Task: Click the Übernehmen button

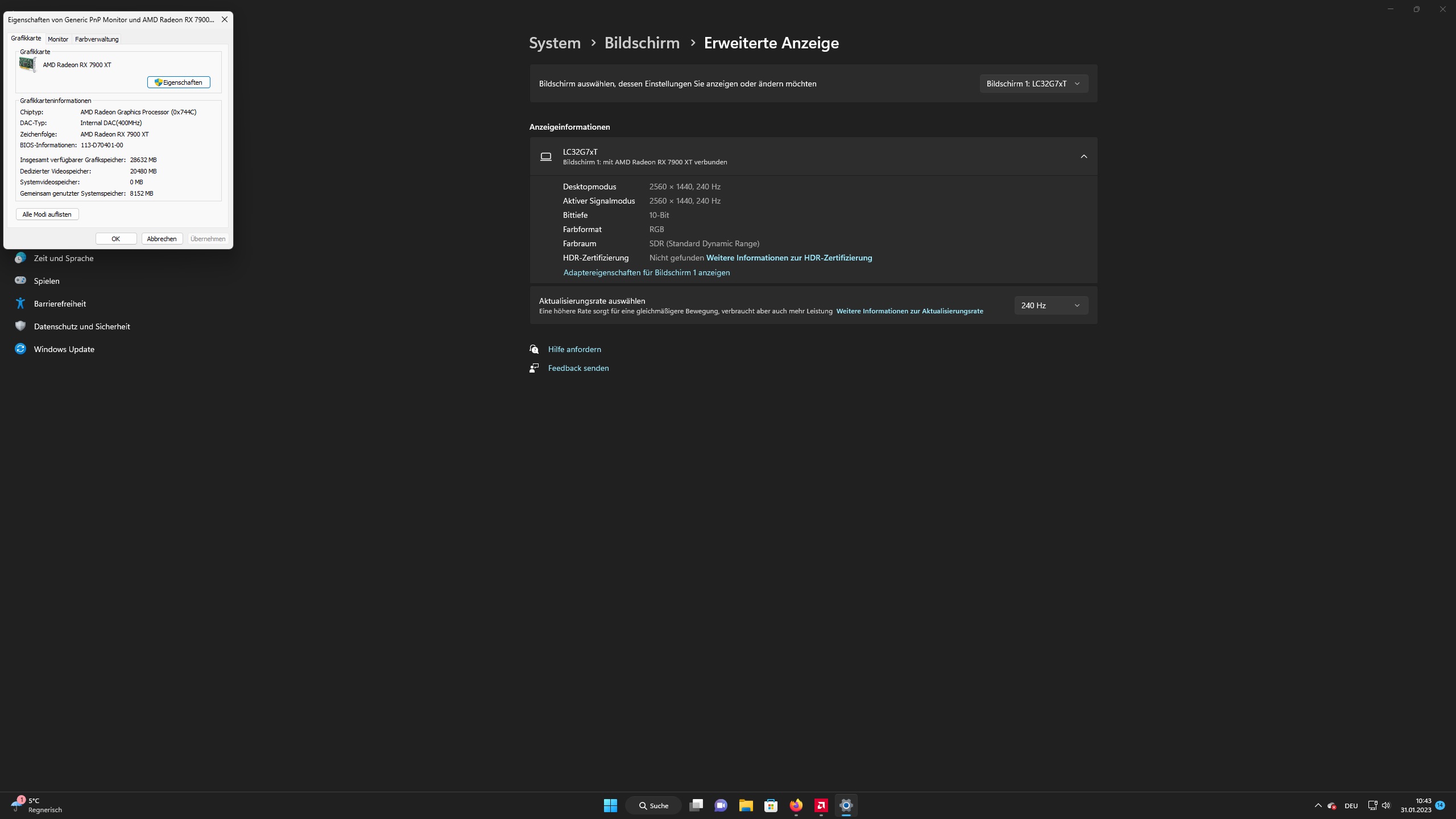Action: click(x=208, y=239)
